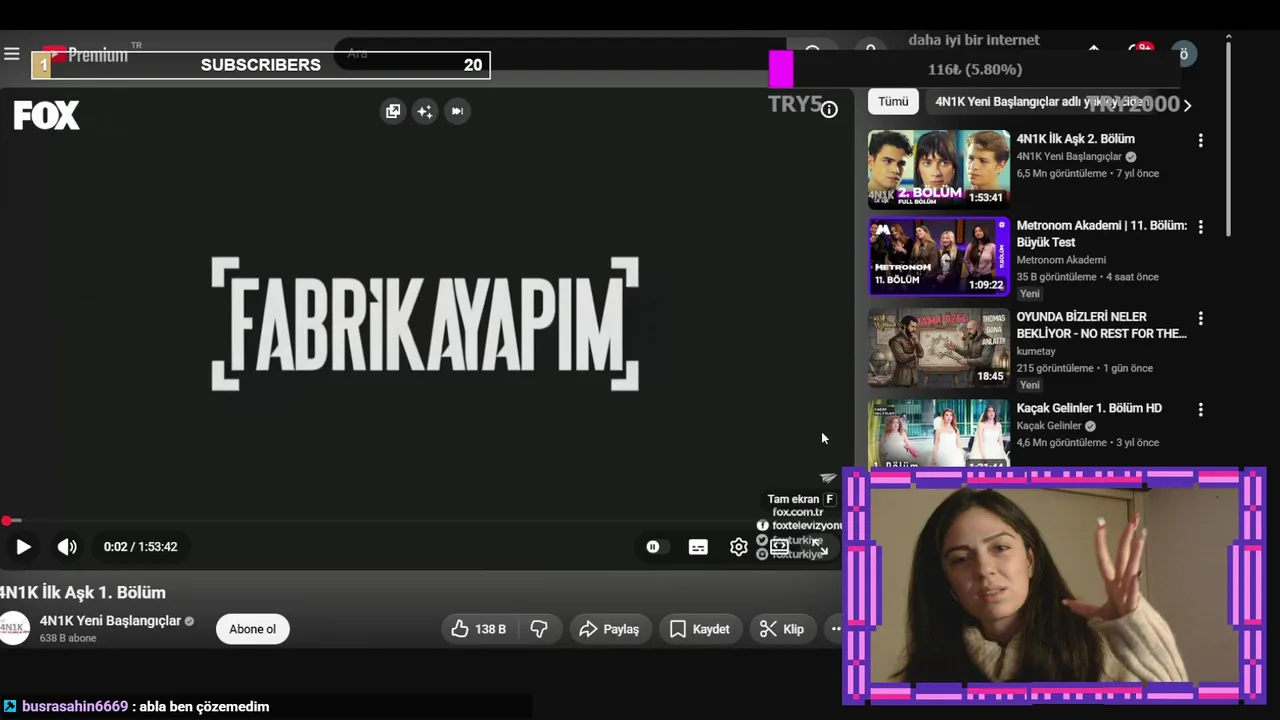The width and height of the screenshot is (1280, 720).
Task: Open options menu for Kaçak Gelinler 1. Bölüm
Action: point(1200,410)
